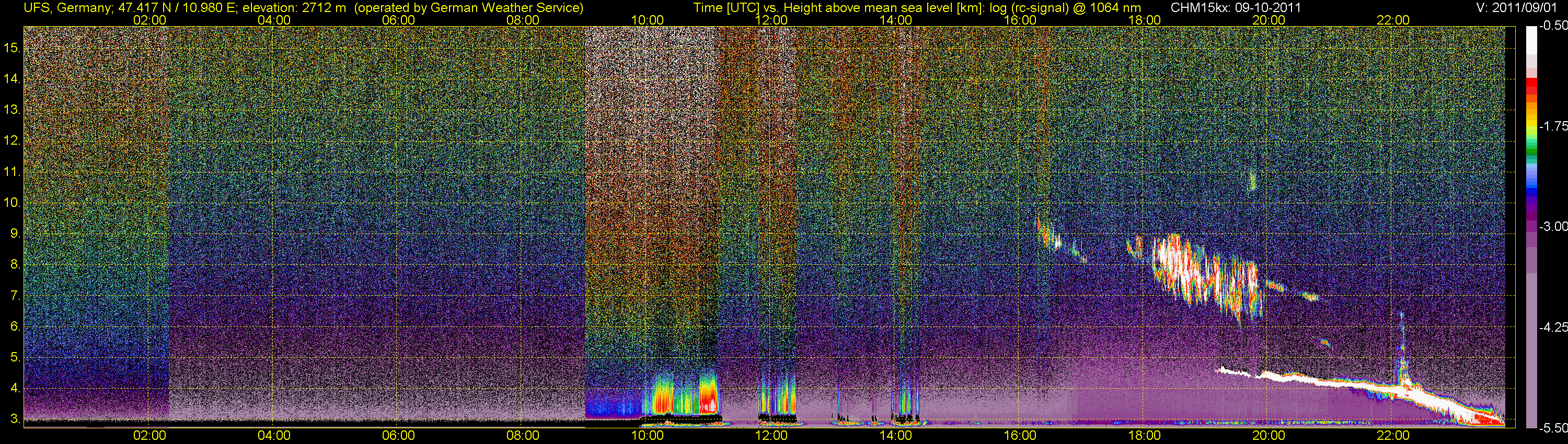Click the '20:00' label on the upper time axis
This screenshot has width=1568, height=444.
pos(1269,20)
